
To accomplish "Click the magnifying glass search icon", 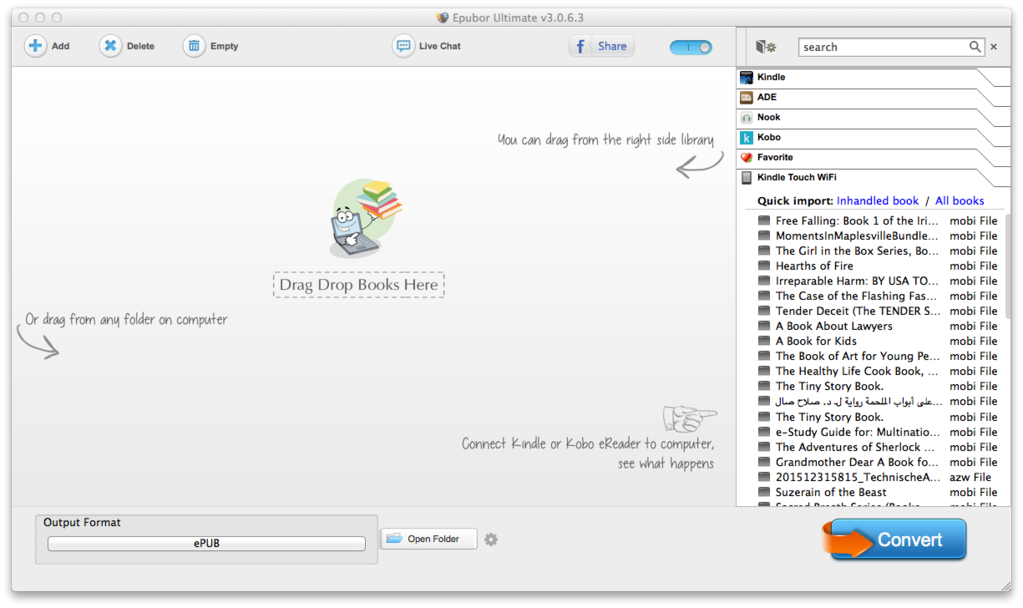I will pos(975,46).
